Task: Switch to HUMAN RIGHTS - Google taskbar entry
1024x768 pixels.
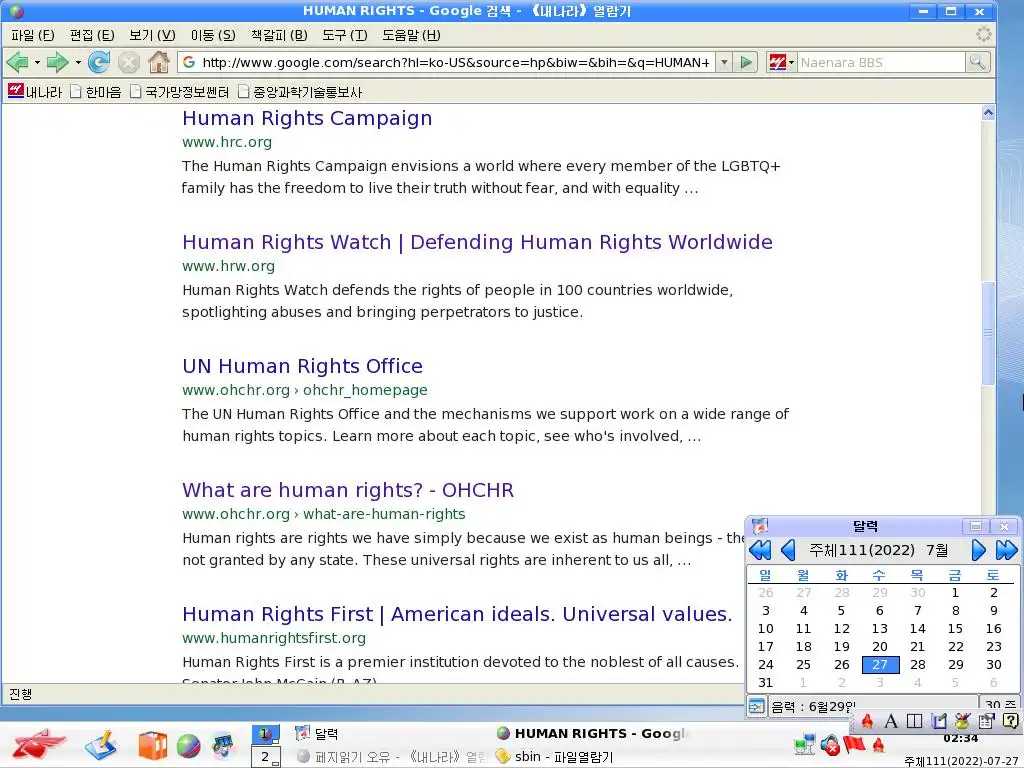Action: tap(592, 733)
